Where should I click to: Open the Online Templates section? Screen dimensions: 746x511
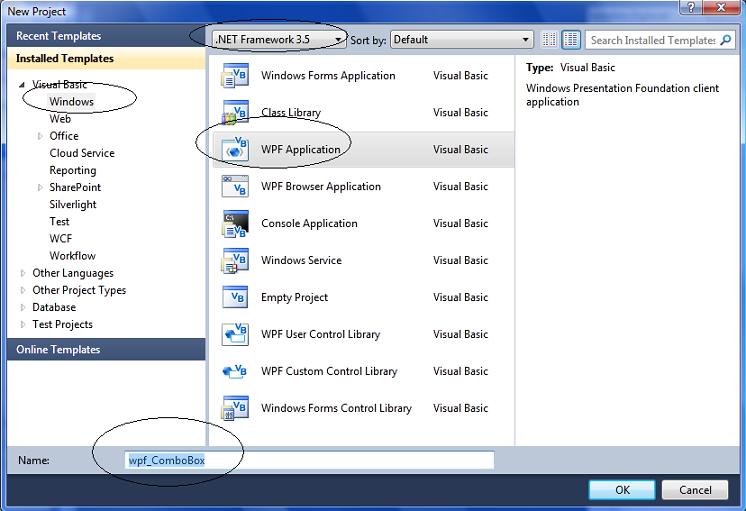(58, 350)
